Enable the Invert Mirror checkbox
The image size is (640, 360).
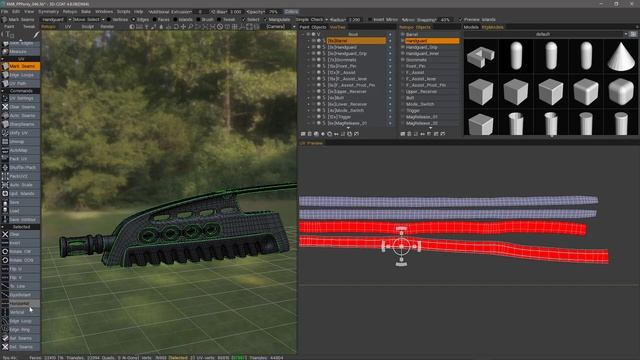[382, 20]
